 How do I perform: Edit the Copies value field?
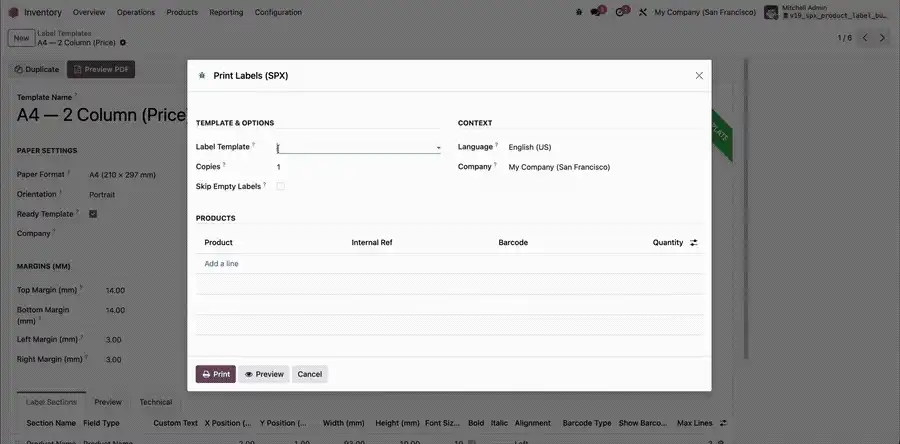358,167
